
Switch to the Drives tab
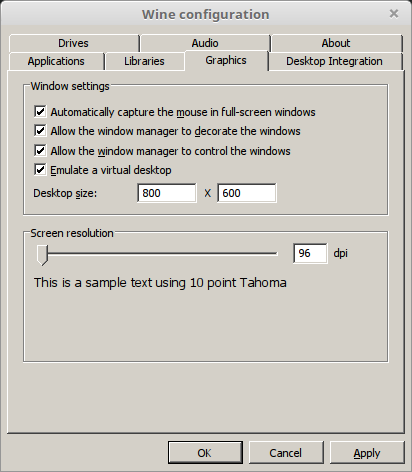click(x=74, y=43)
